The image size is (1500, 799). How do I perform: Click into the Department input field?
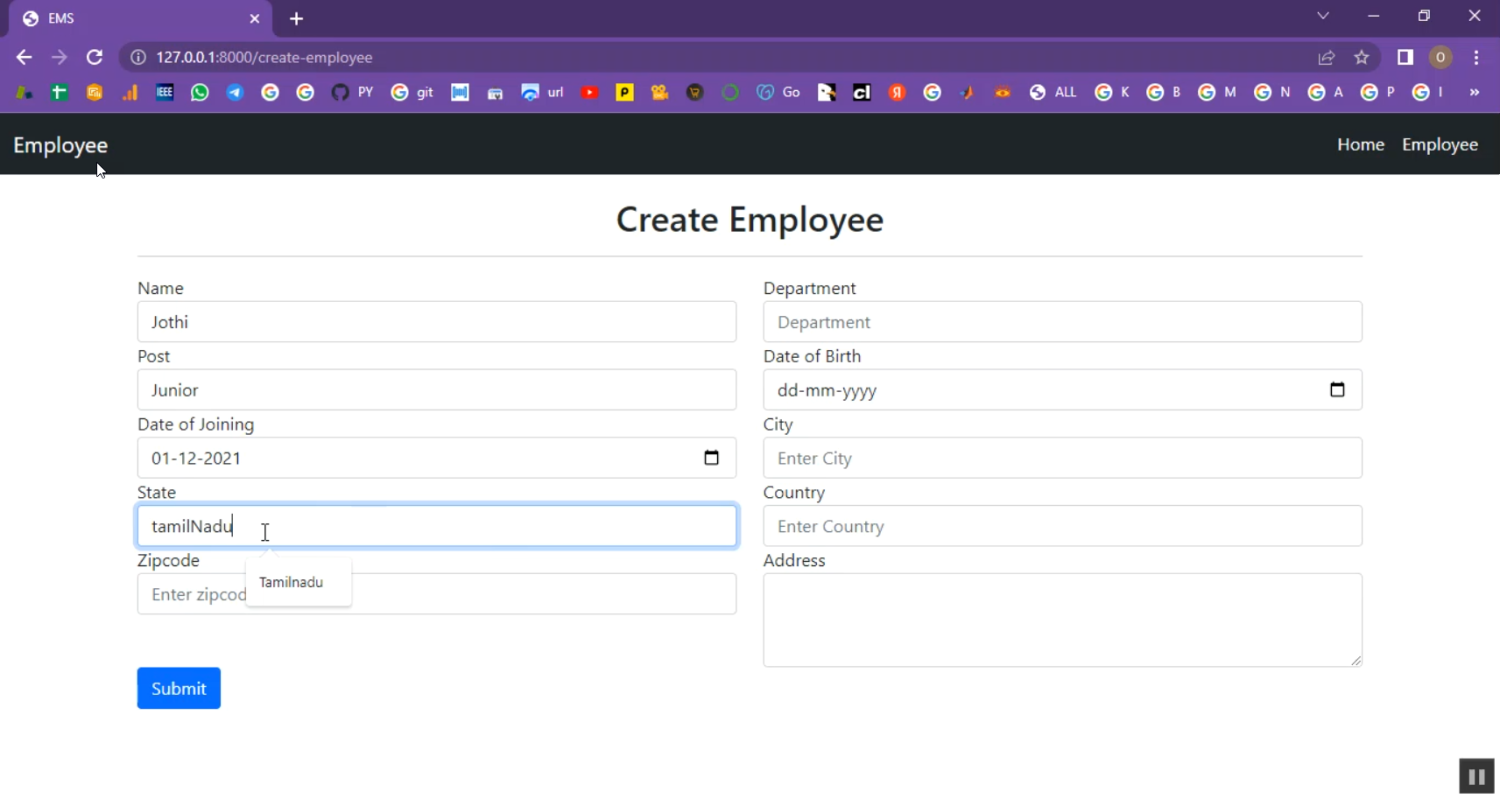point(1063,322)
